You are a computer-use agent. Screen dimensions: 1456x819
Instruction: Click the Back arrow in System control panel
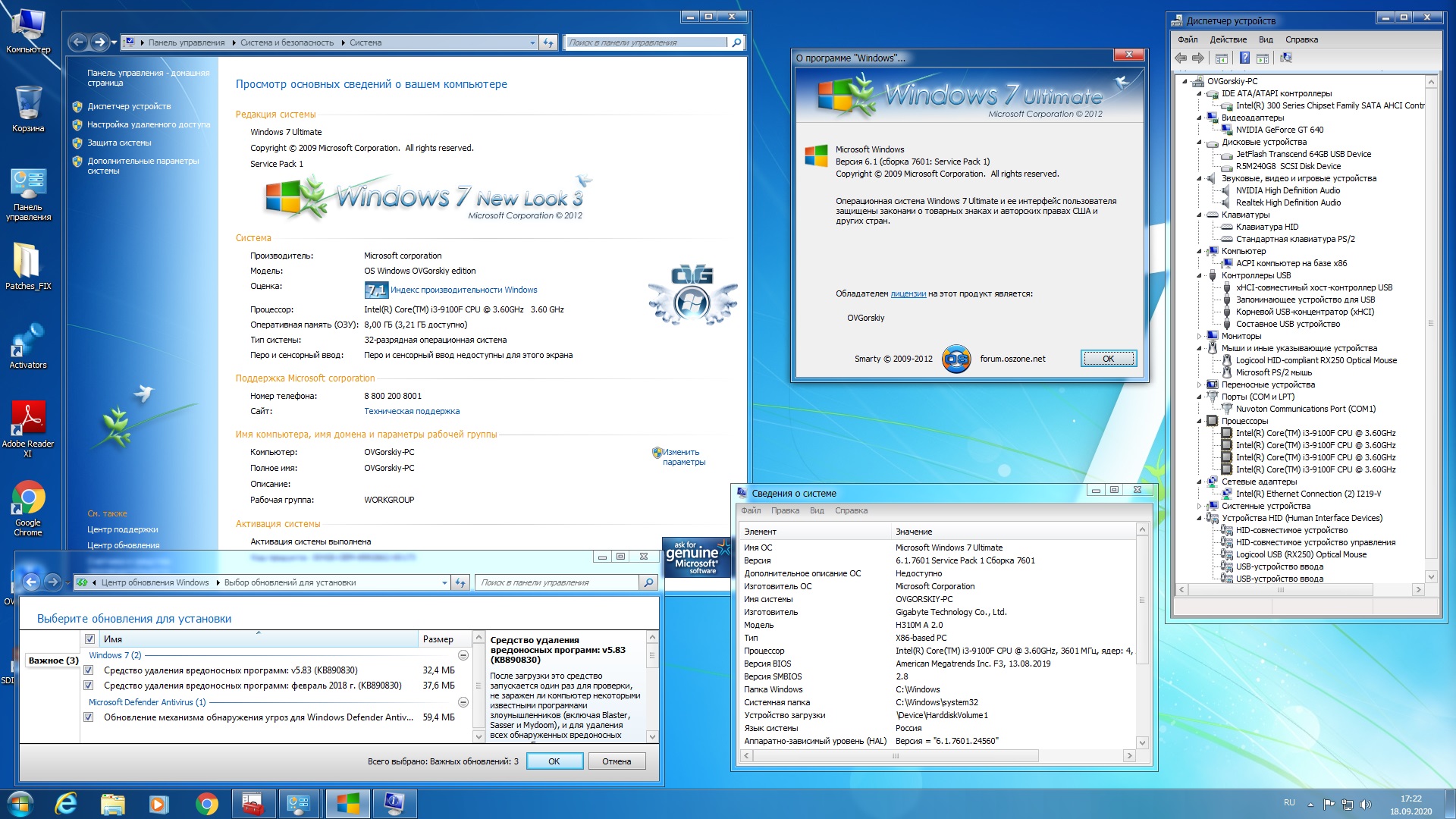[x=77, y=42]
